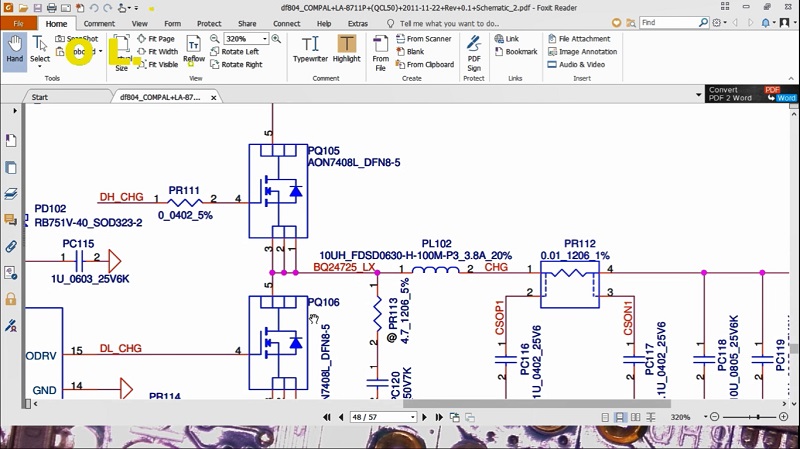Image resolution: width=800 pixels, height=449 pixels.
Task: Rotate the page left
Action: click(234, 52)
